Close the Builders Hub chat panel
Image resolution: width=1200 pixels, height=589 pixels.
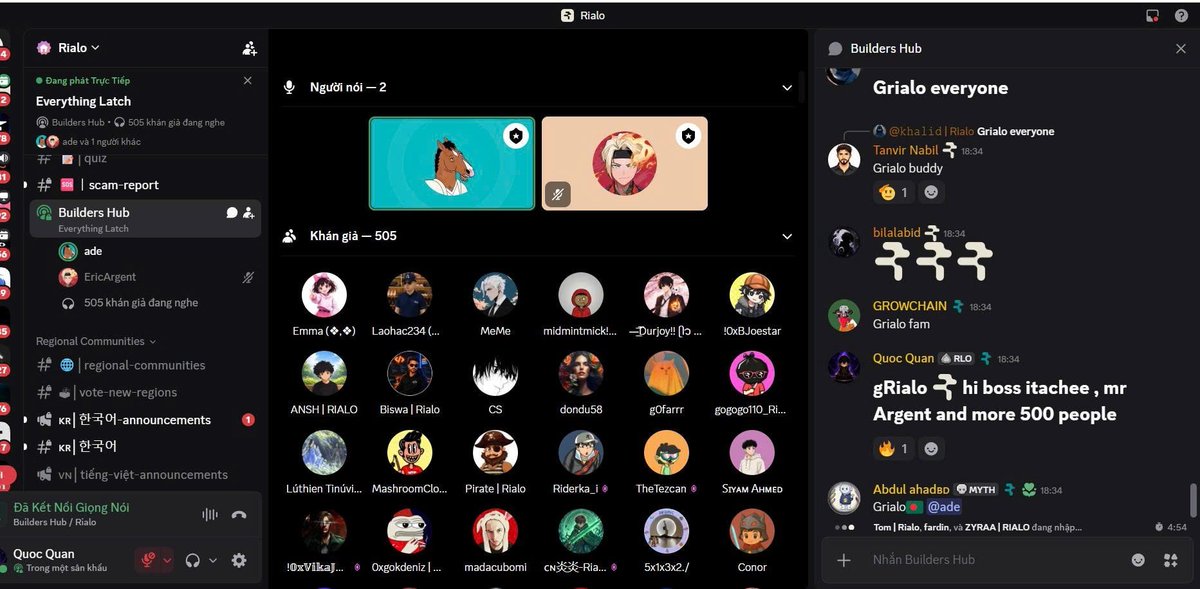tap(1181, 48)
